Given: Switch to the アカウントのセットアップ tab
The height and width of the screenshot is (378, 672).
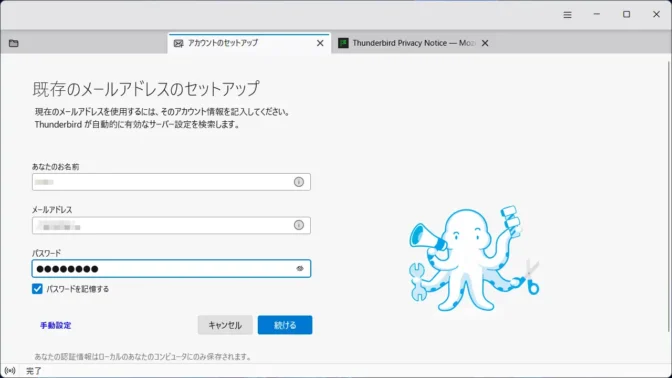Looking at the screenshot, I should 249,43.
